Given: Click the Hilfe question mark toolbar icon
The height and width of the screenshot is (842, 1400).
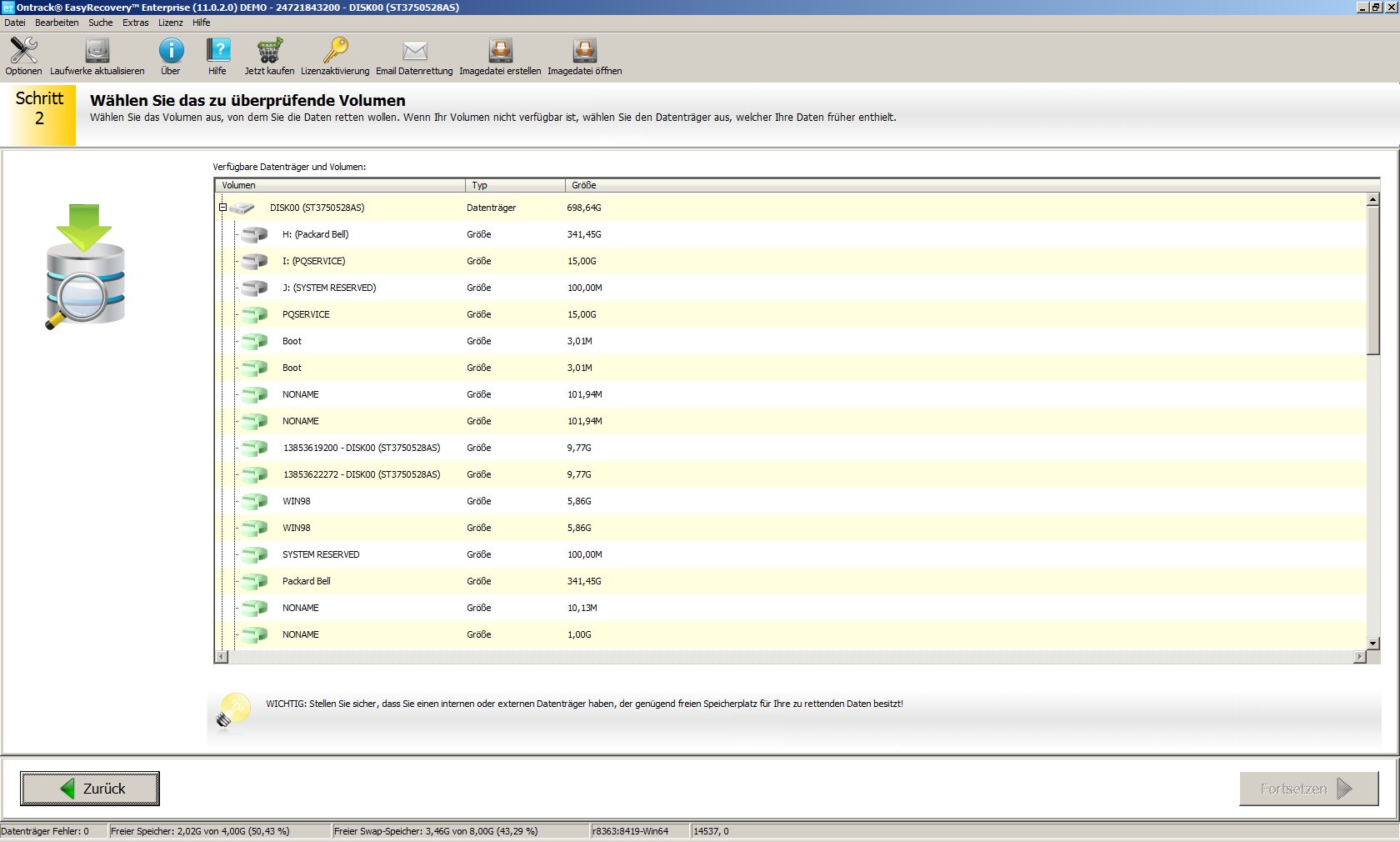Looking at the screenshot, I should (x=217, y=51).
